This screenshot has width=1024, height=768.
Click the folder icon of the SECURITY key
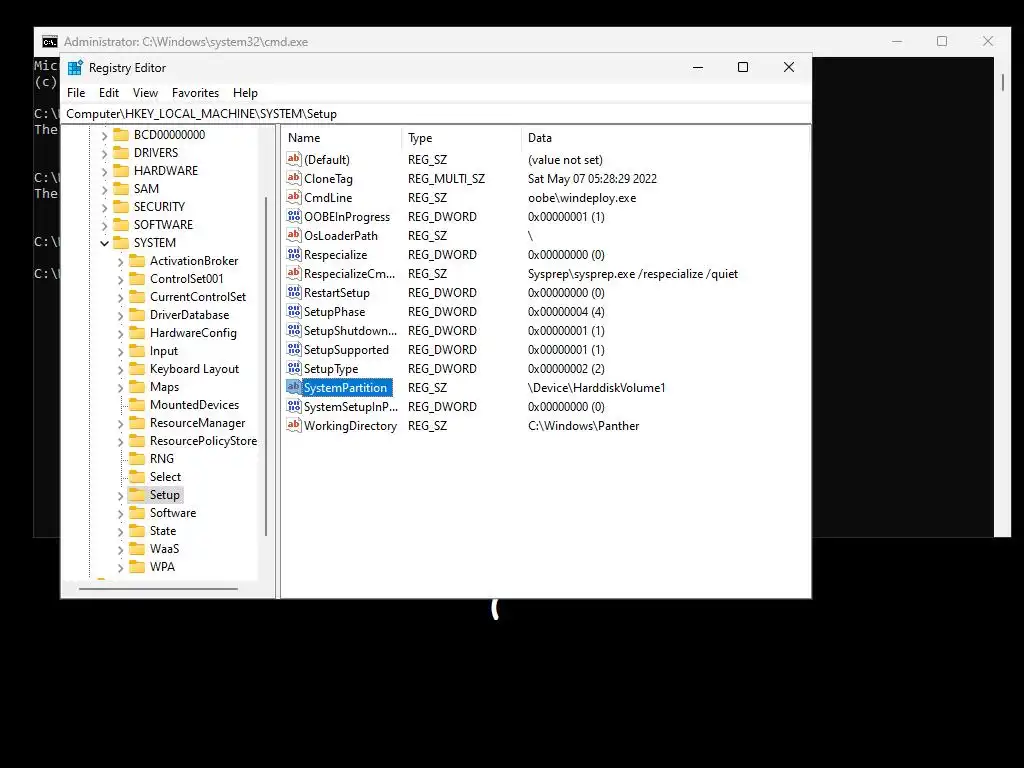(121, 206)
